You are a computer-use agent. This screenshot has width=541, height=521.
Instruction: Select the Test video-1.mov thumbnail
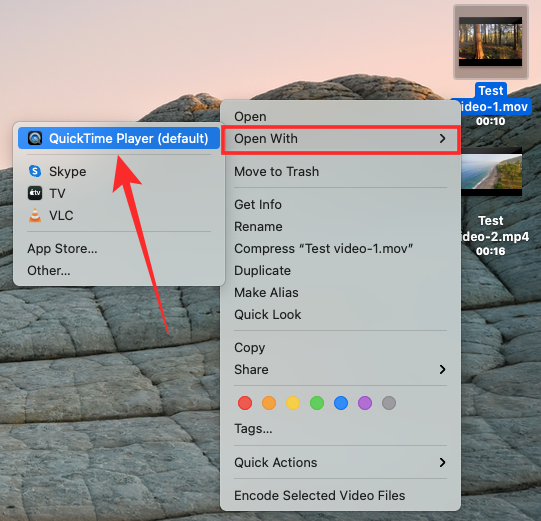pyautogui.click(x=490, y=42)
